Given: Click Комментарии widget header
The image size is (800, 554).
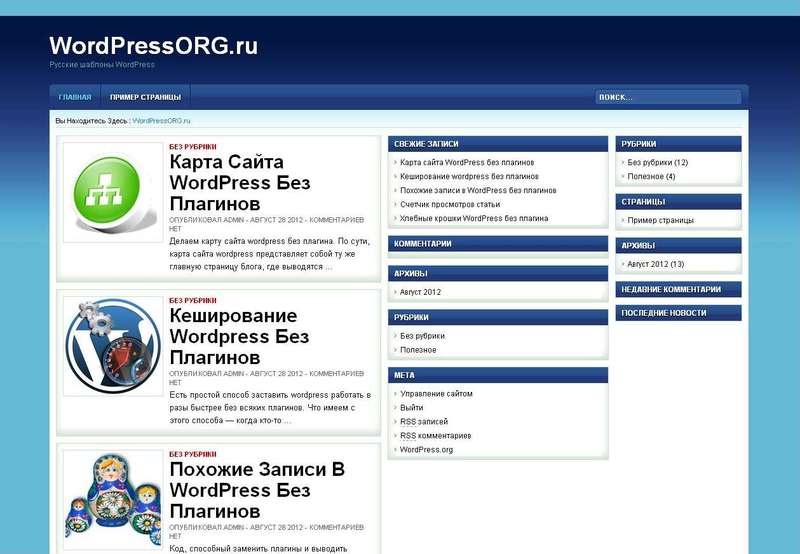Looking at the screenshot, I should [498, 244].
